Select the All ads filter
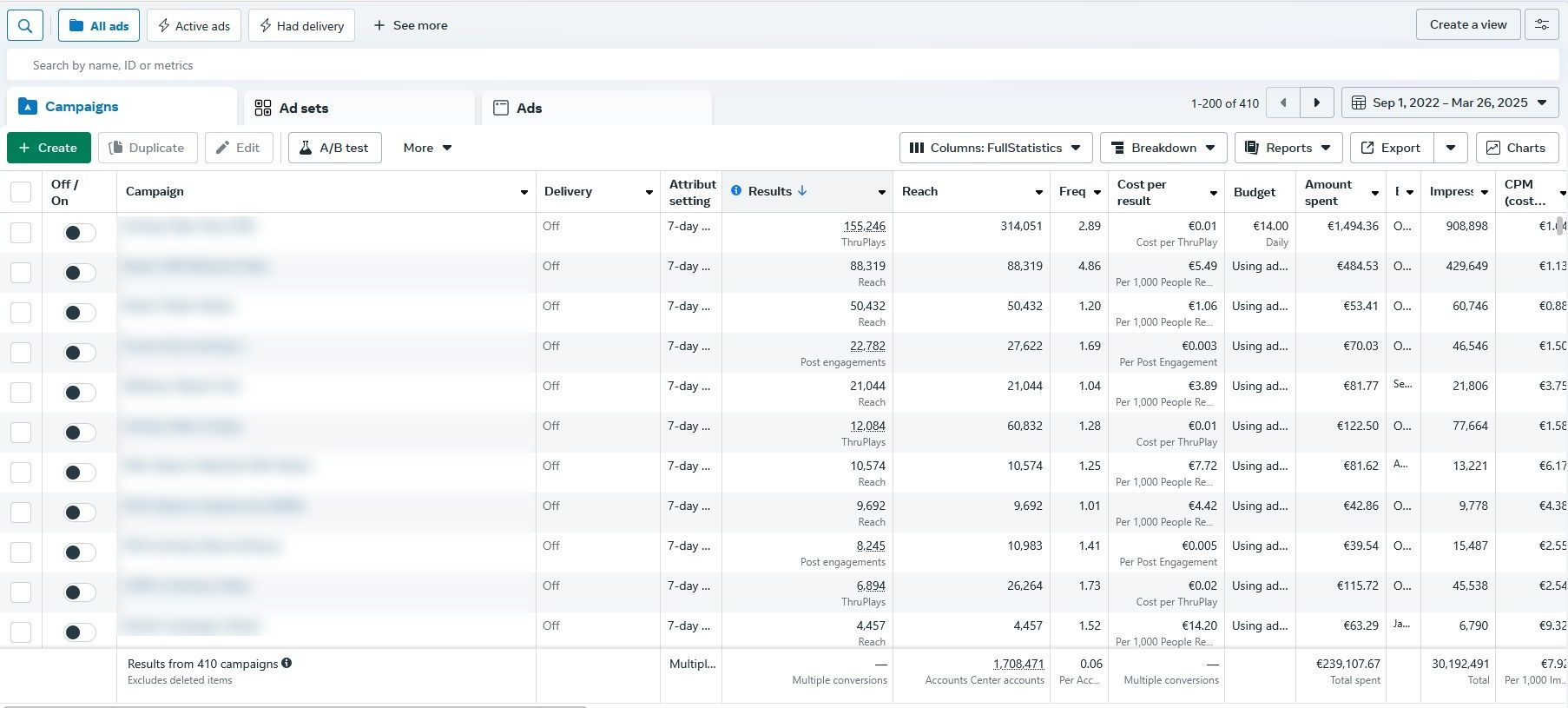The height and width of the screenshot is (708, 1568). tap(99, 25)
